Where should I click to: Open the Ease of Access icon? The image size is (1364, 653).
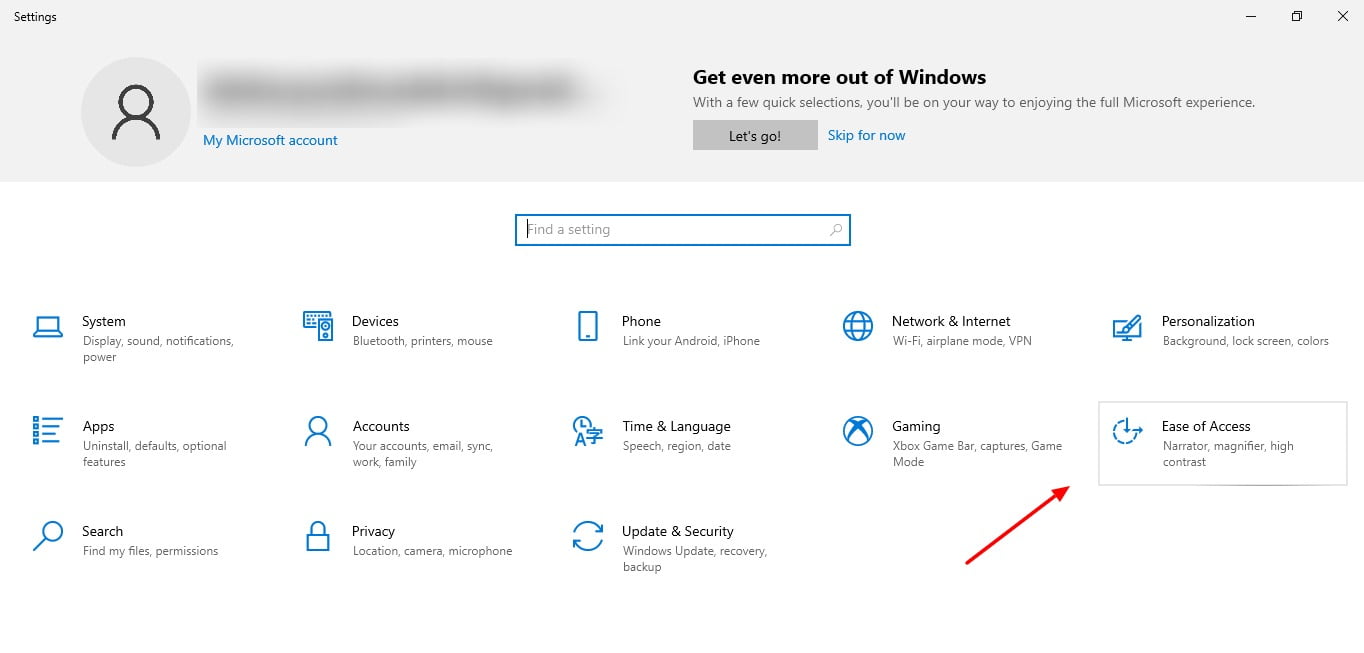(x=1127, y=431)
